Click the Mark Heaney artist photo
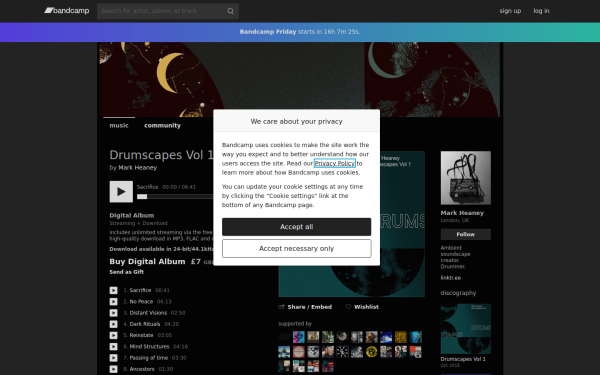 coord(465,178)
